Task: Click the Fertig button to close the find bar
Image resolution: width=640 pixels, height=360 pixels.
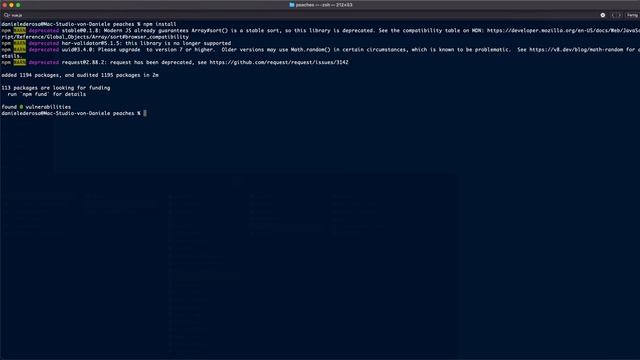Action: pyautogui.click(x=632, y=15)
